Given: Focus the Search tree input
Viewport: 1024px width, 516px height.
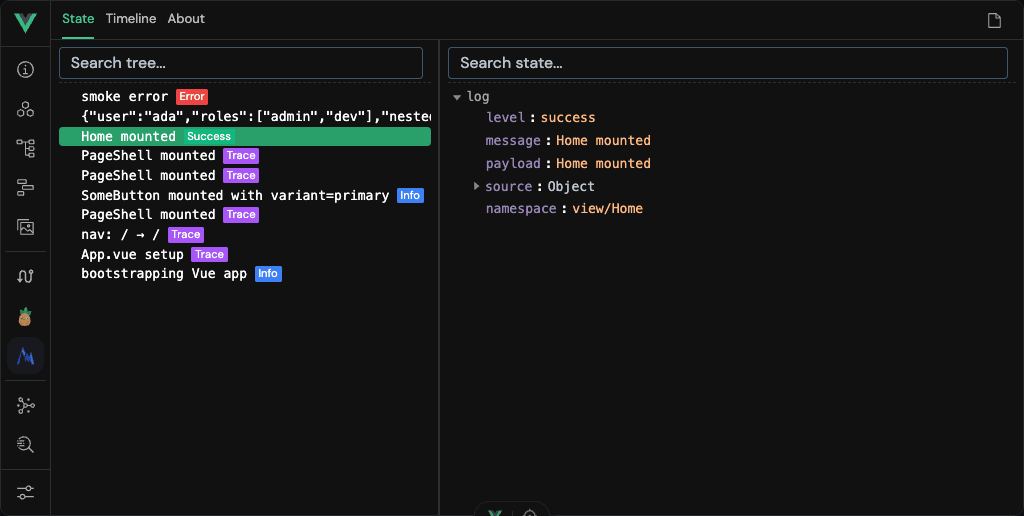Looking at the screenshot, I should [241, 63].
